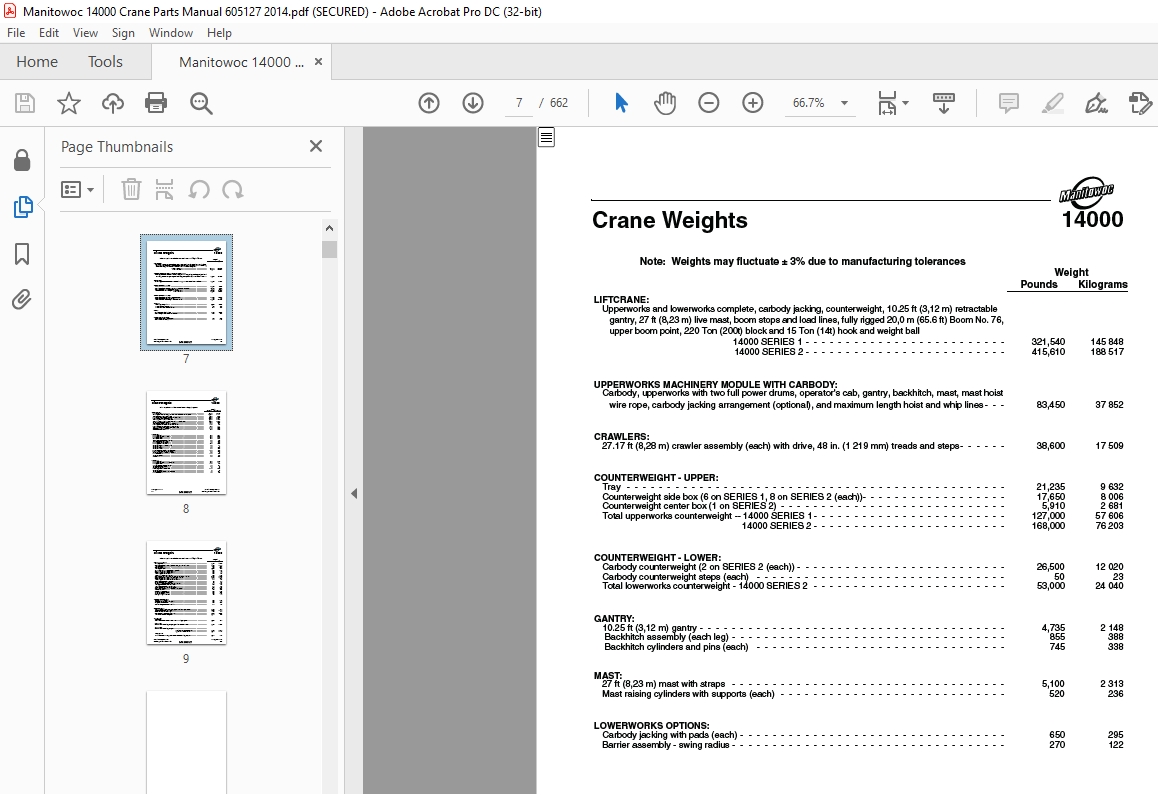Click the Save file icon
1158x794 pixels.
click(25, 103)
